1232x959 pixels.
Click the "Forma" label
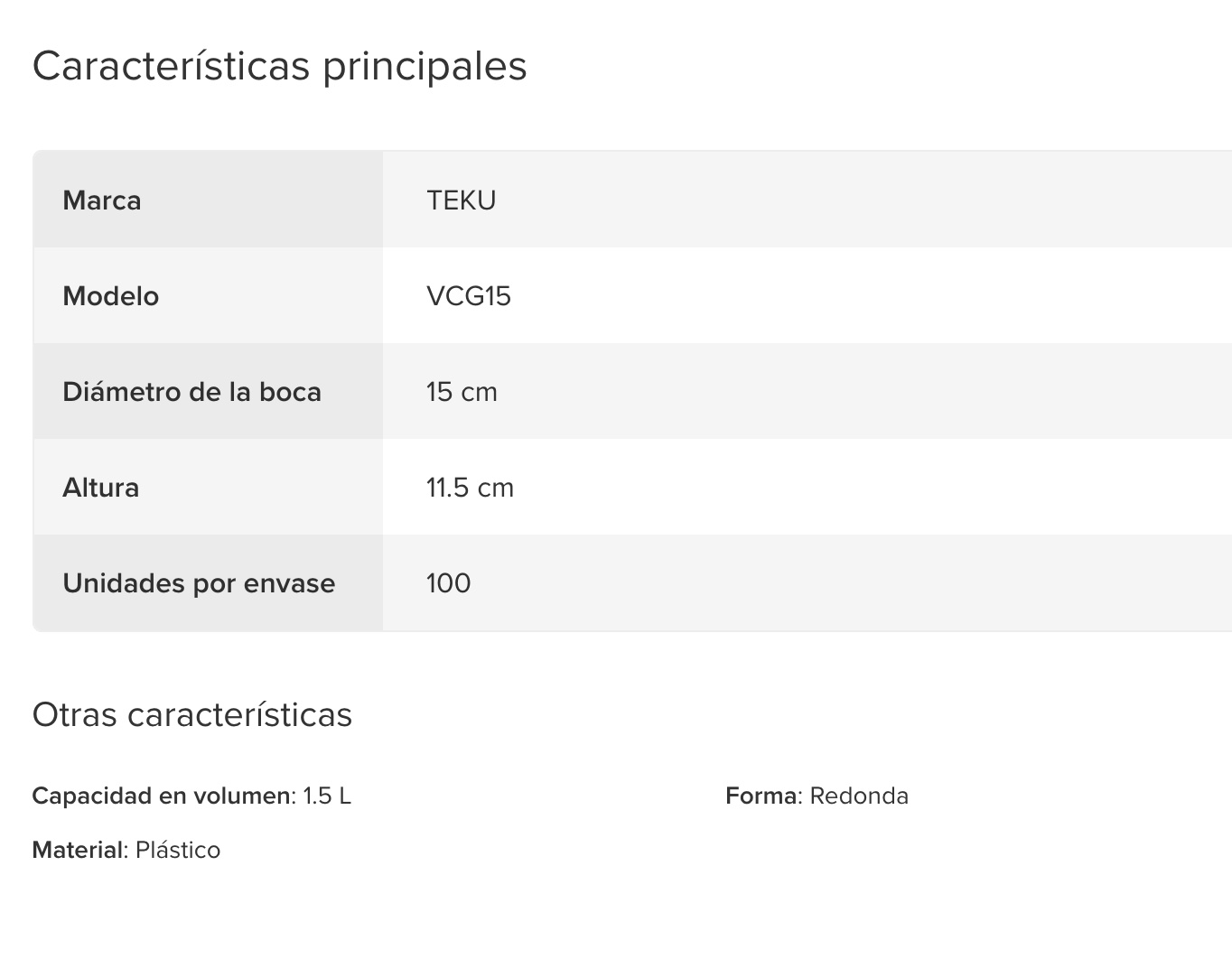pos(761,796)
